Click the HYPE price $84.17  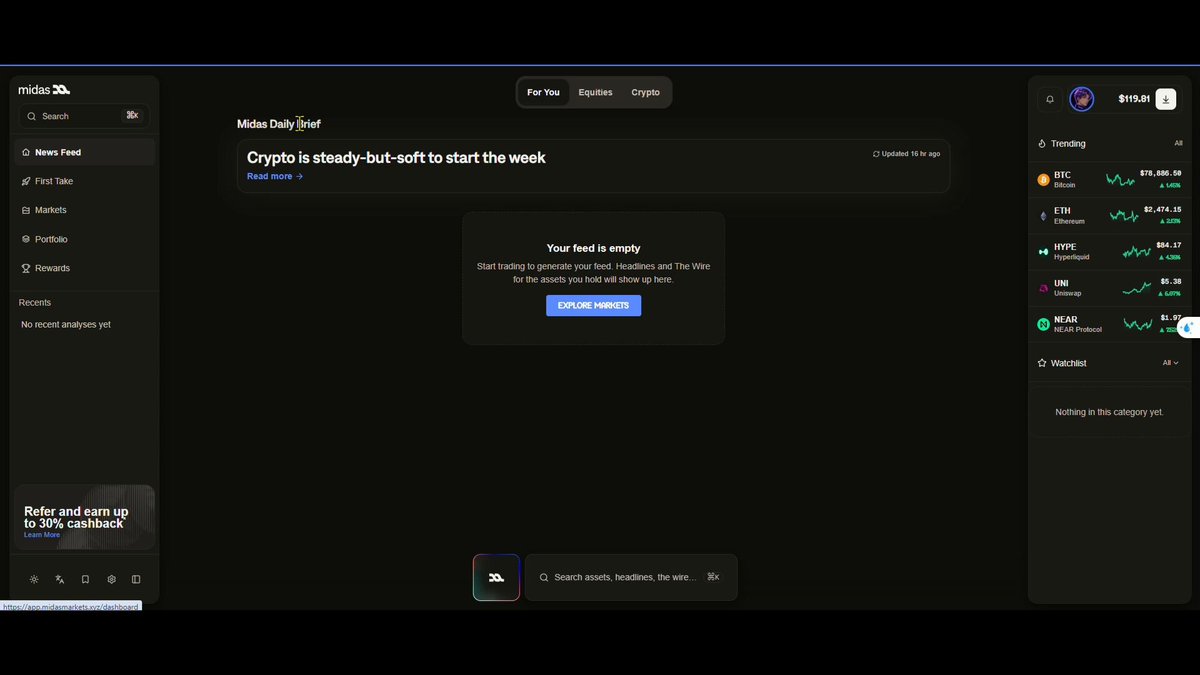tap(1168, 245)
